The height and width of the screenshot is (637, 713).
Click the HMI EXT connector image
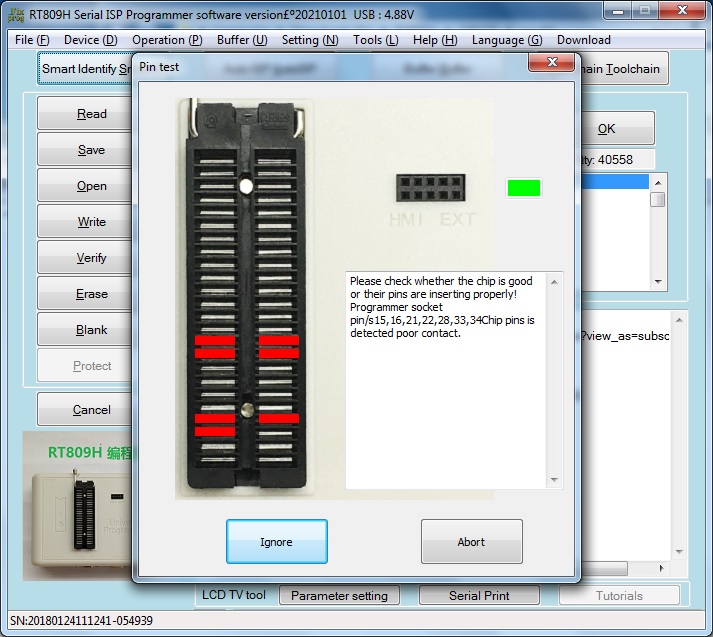pos(431,188)
